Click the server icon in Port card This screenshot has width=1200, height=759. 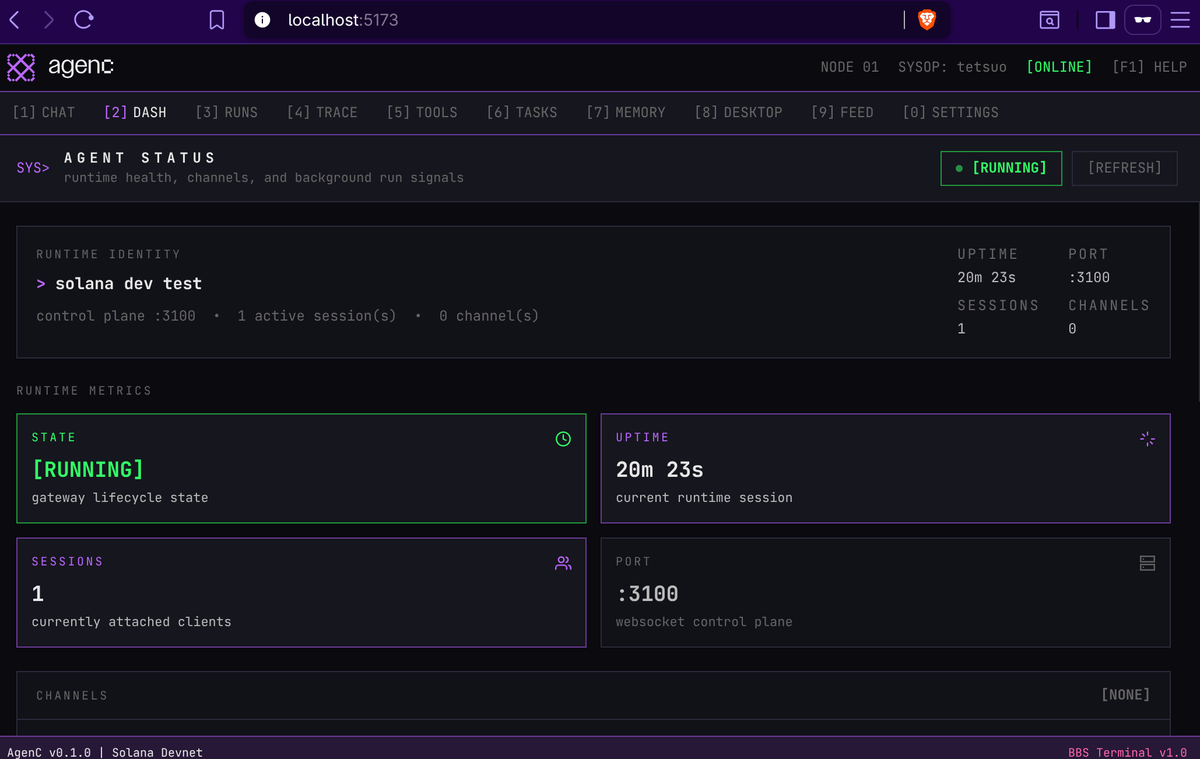(x=1147, y=563)
